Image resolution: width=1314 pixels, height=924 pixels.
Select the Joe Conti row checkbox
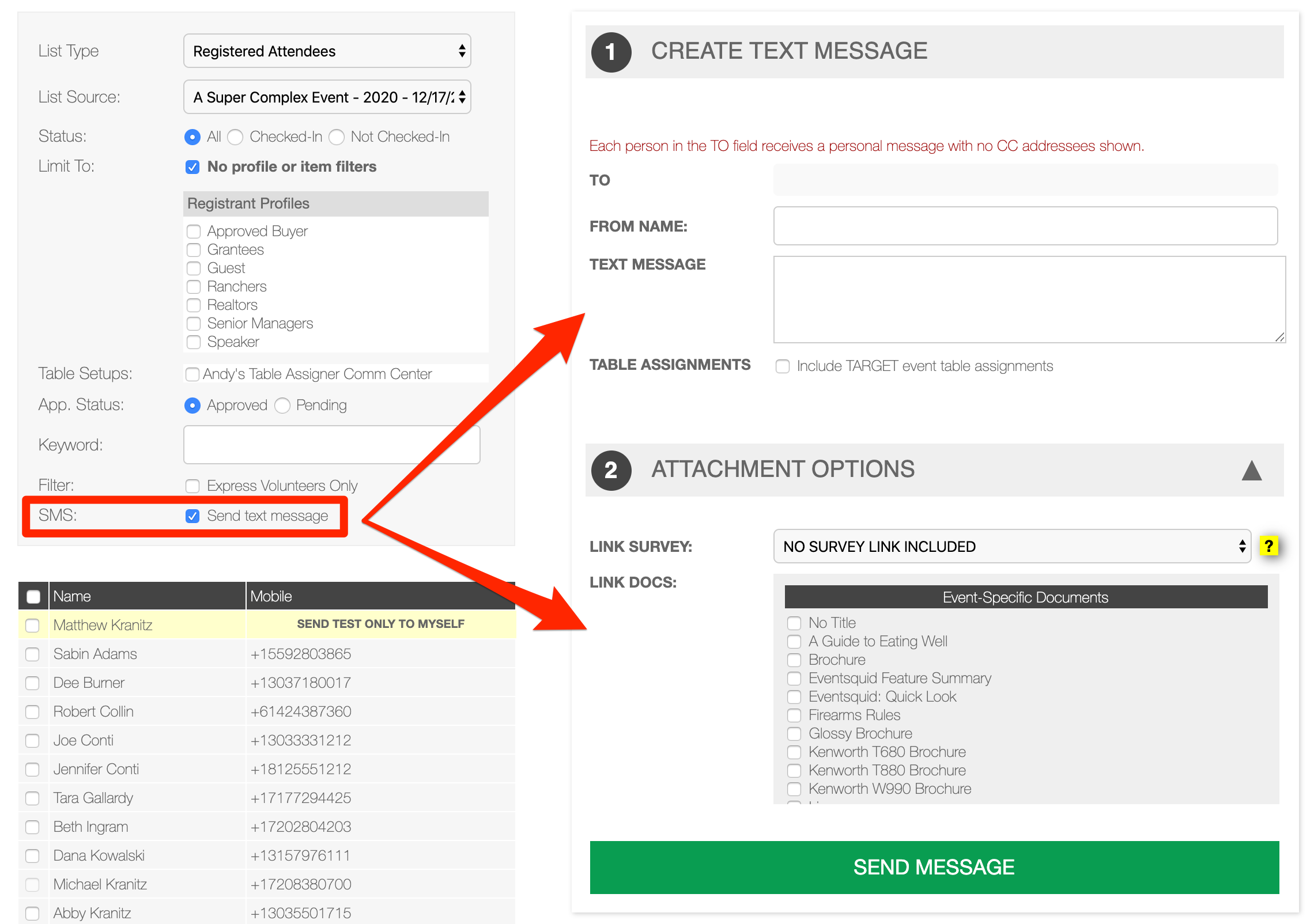[32, 741]
